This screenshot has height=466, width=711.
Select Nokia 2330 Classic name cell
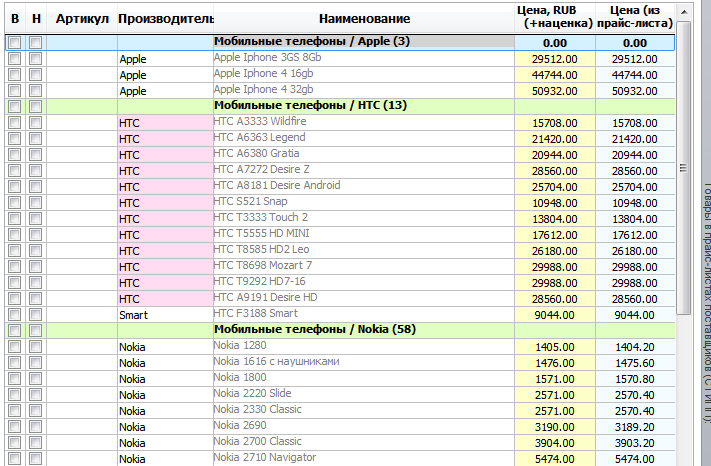364,410
